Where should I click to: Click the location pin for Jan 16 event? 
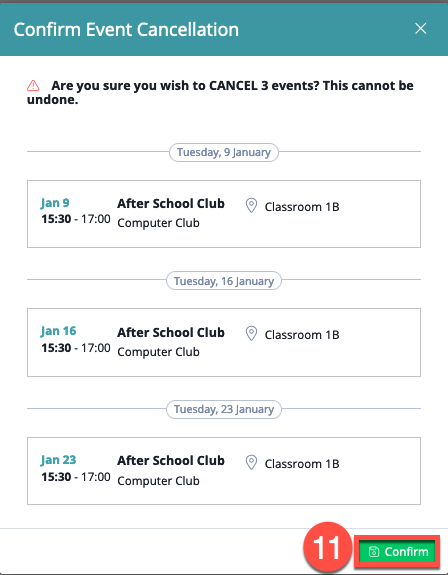coord(251,334)
